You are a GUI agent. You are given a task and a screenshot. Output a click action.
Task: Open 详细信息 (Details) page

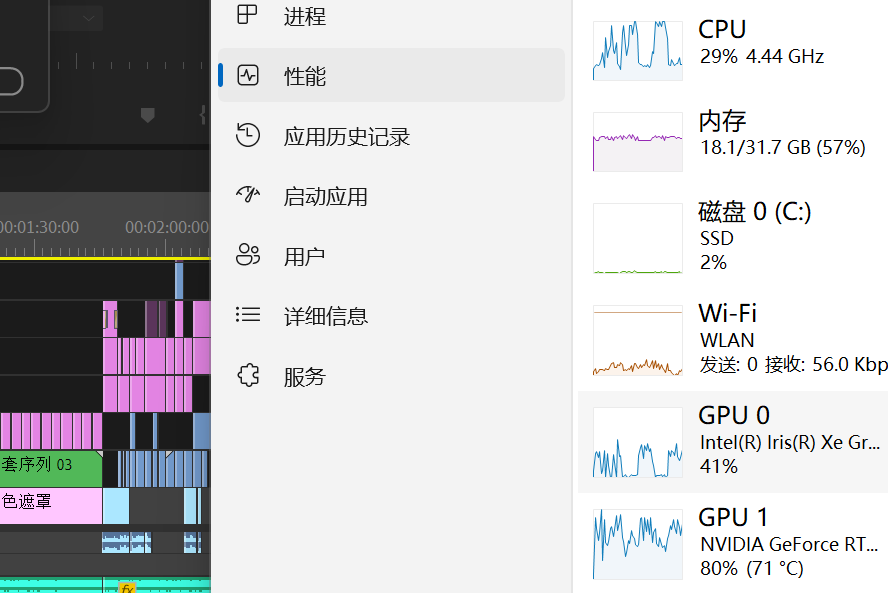click(x=391, y=316)
